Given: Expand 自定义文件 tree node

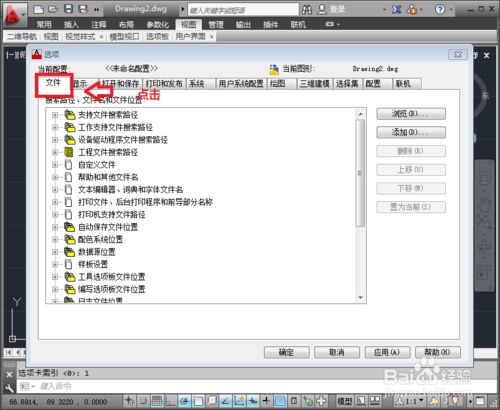Looking at the screenshot, I should [x=55, y=165].
